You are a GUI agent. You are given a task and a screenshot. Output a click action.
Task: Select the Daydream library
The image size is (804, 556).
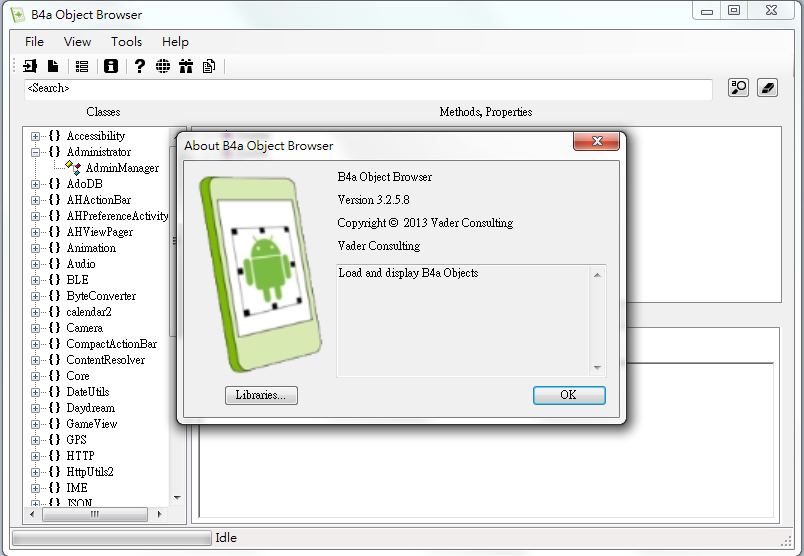91,408
